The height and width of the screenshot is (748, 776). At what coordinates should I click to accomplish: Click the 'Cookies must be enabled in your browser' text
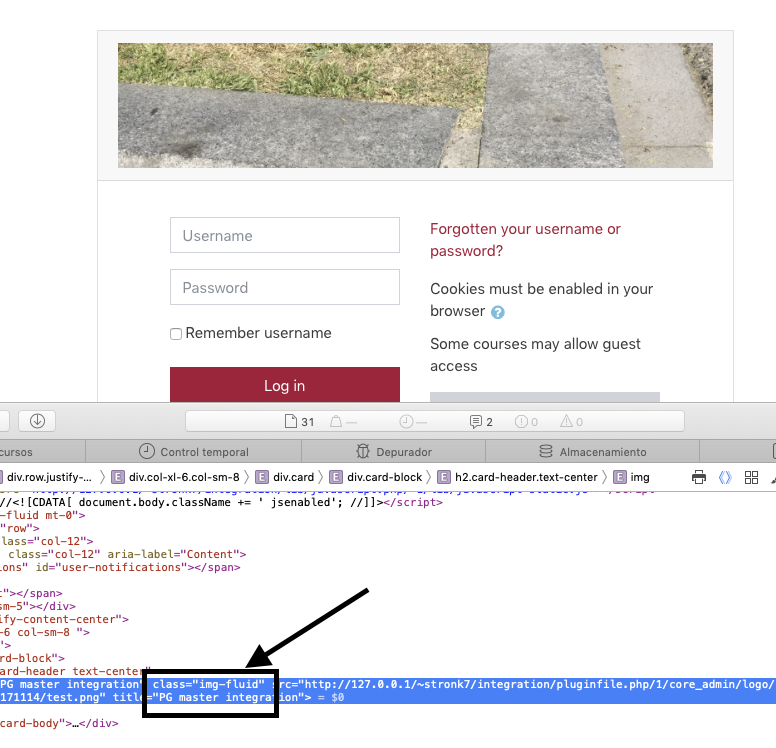click(x=541, y=299)
